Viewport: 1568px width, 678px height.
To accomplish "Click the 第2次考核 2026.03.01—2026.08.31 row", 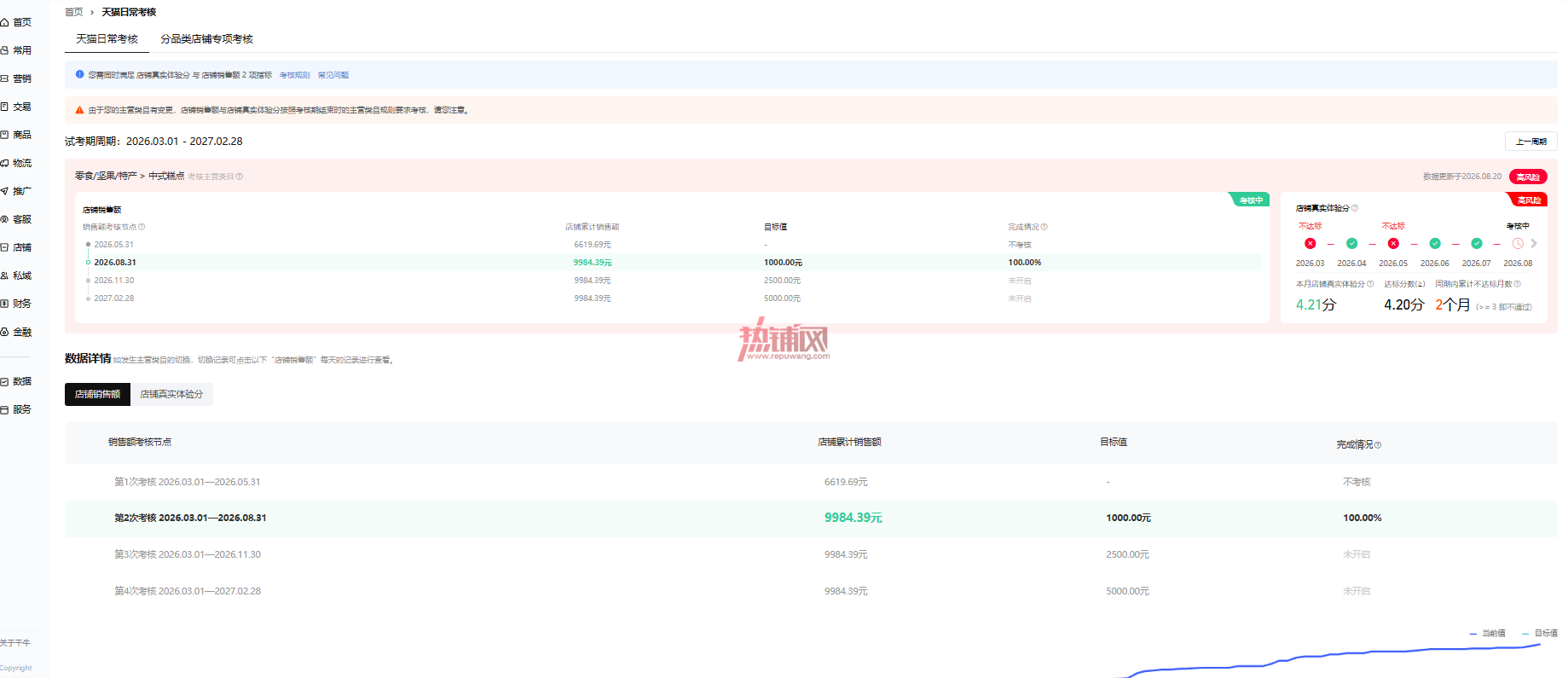I will (x=811, y=518).
